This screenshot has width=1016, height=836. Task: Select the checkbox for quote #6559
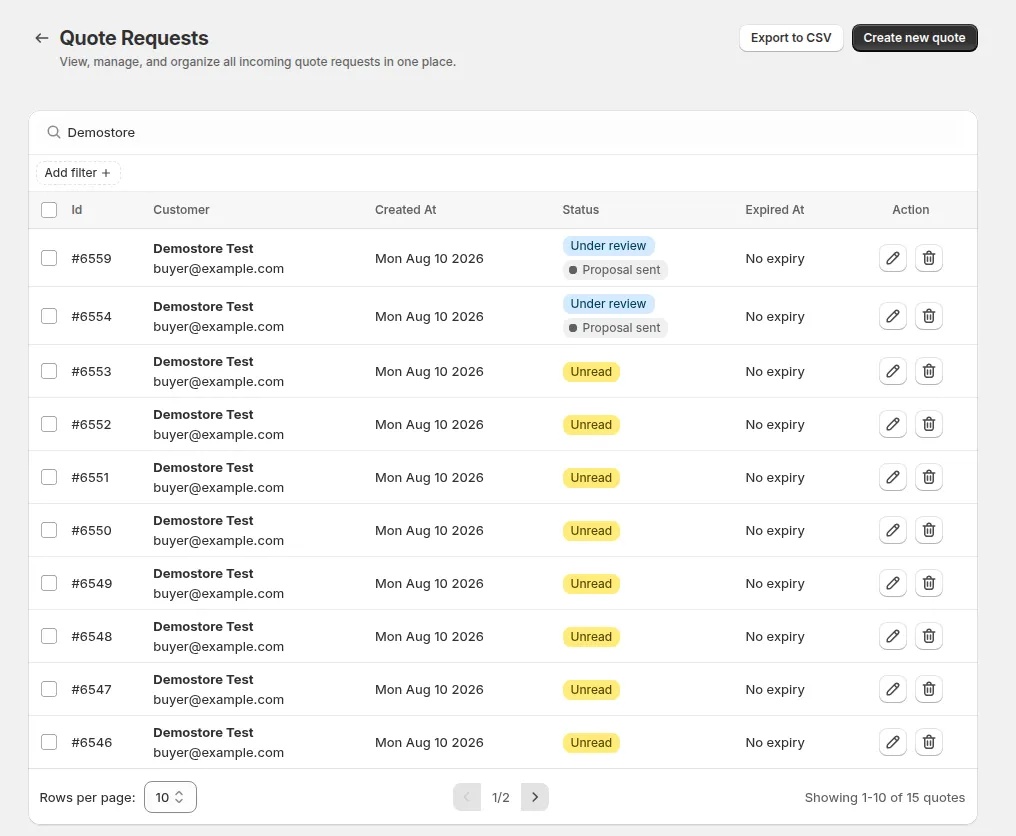[x=49, y=258]
